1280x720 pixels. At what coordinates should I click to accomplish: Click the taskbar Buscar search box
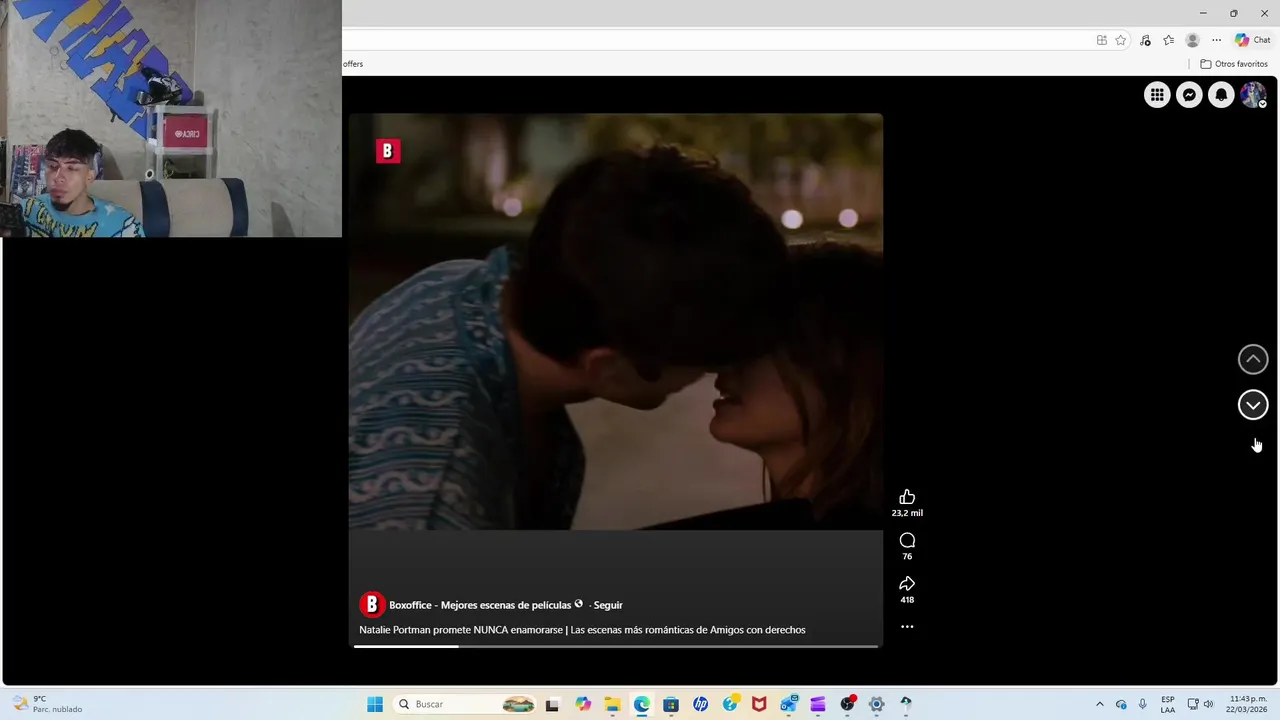[466, 704]
